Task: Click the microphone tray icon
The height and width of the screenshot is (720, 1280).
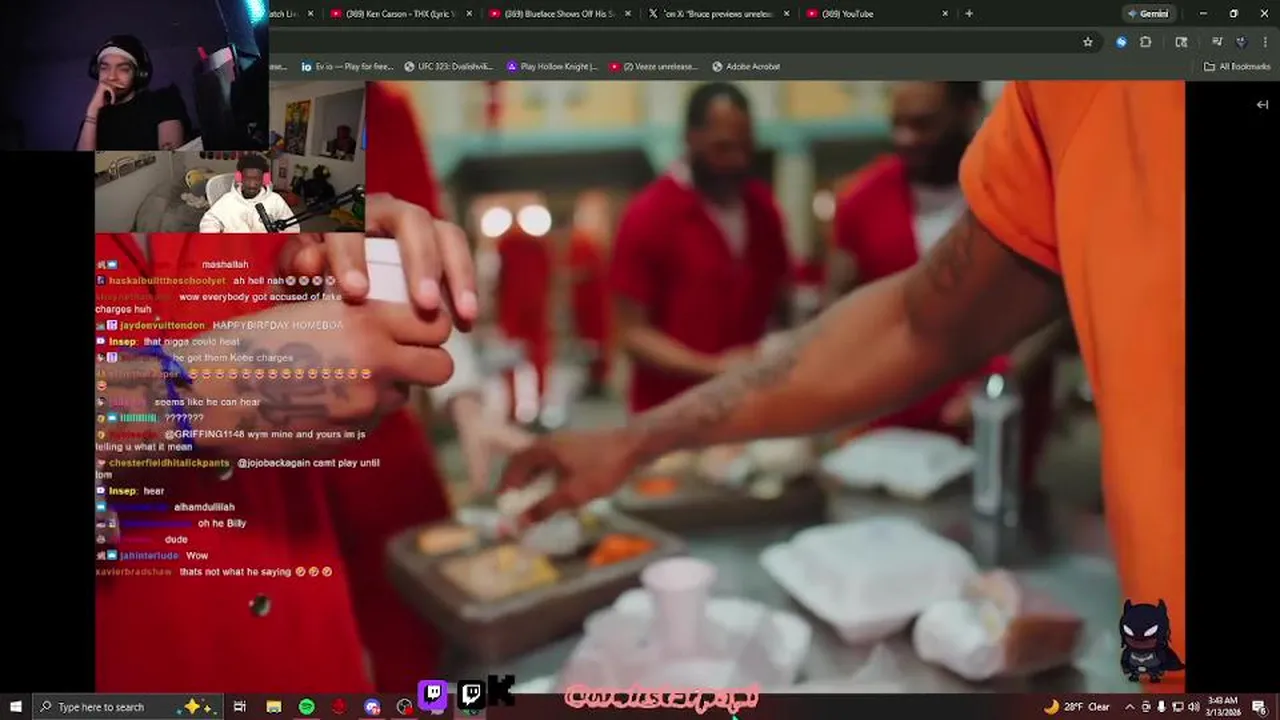Action: (x=1161, y=707)
